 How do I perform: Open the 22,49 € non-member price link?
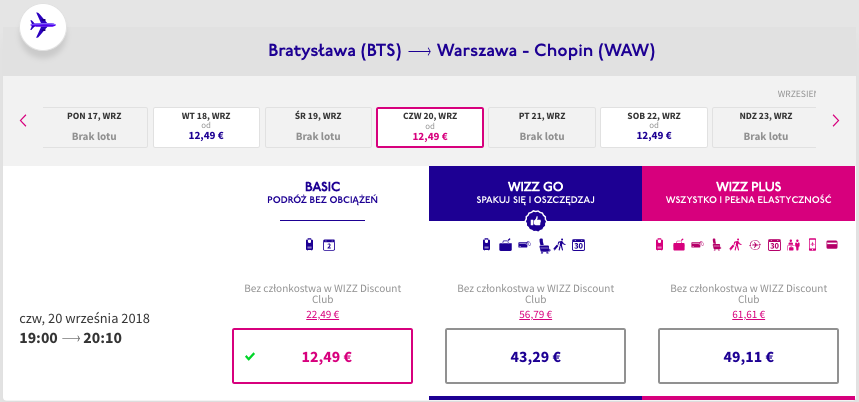(x=322, y=315)
